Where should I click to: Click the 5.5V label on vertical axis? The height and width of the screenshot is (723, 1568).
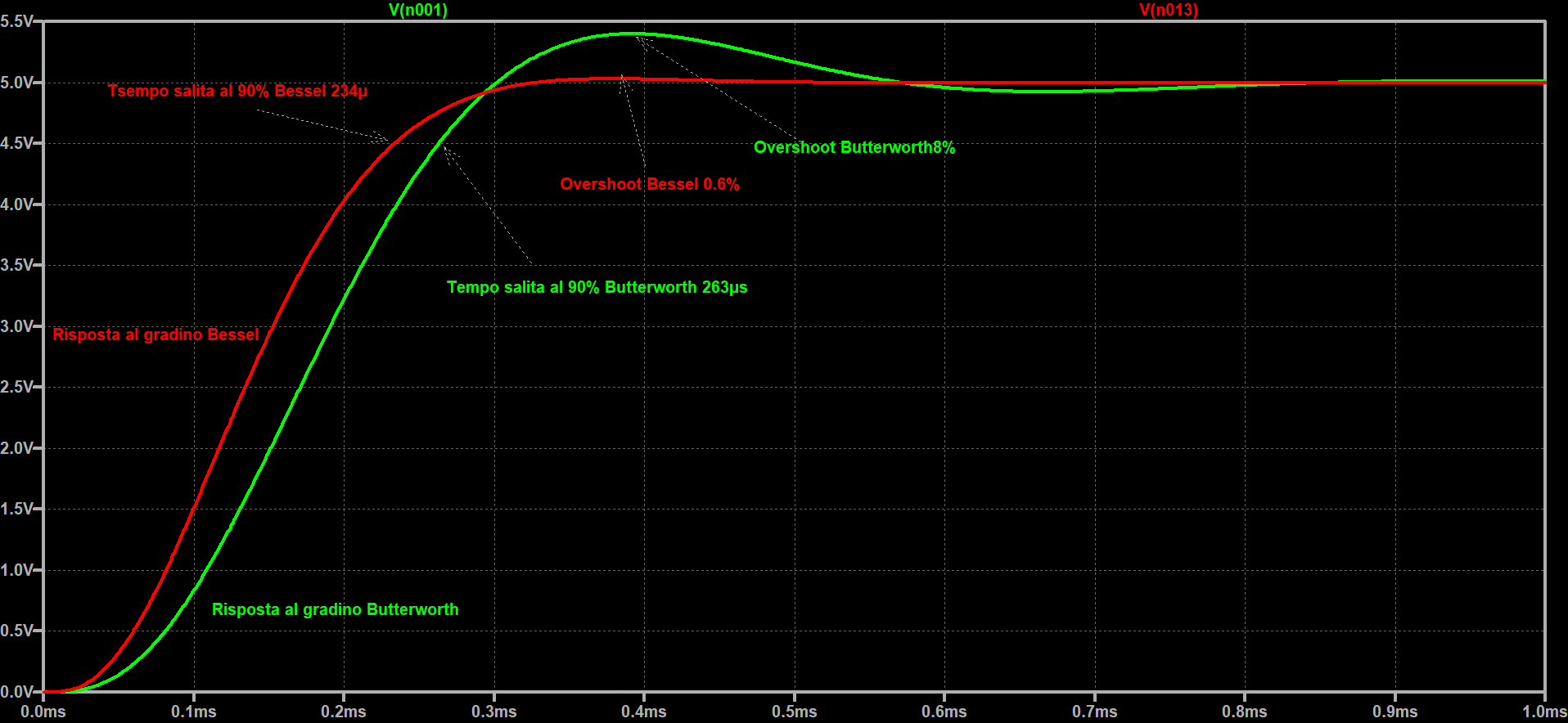pyautogui.click(x=16, y=22)
